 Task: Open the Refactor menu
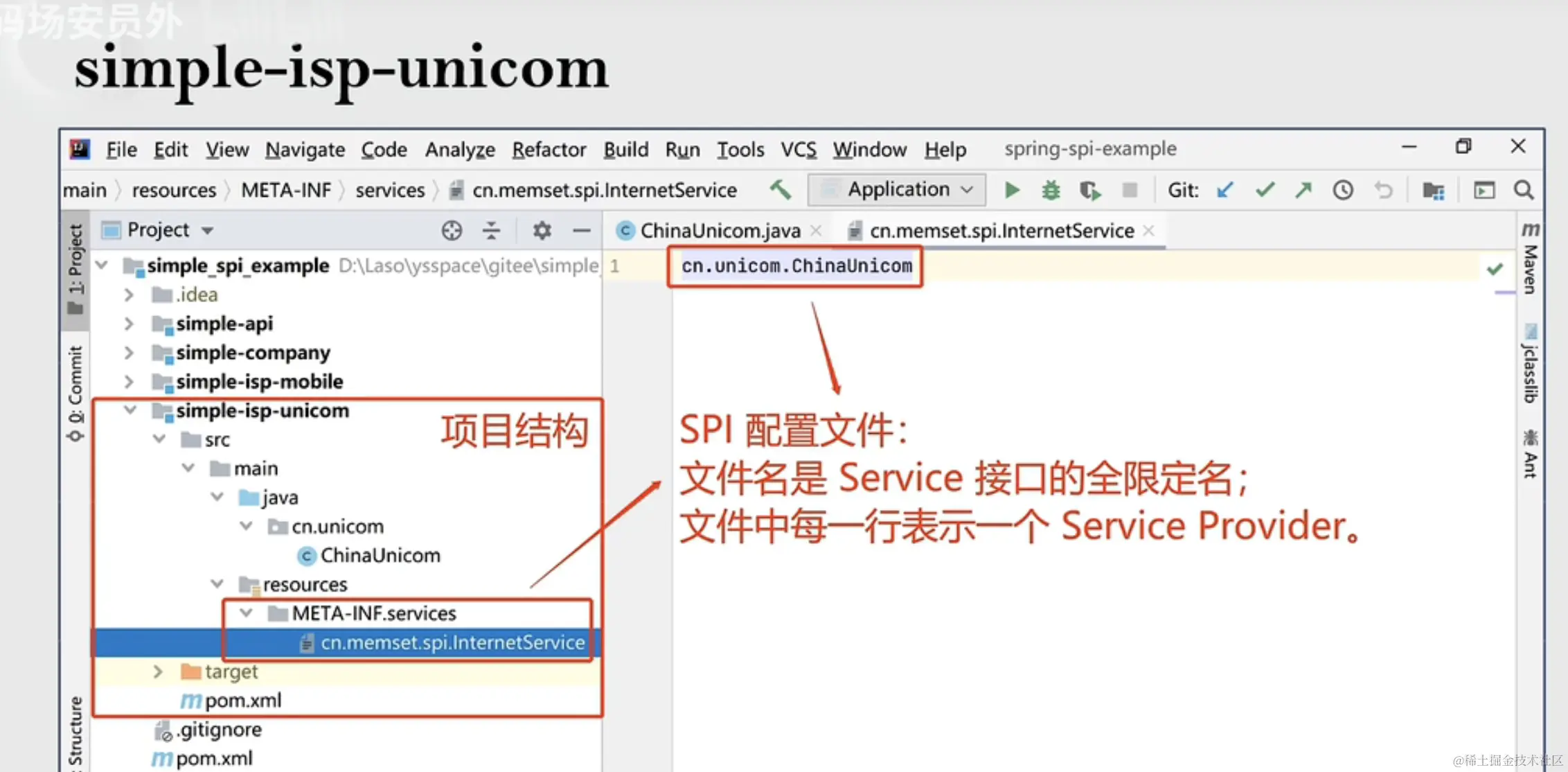549,150
